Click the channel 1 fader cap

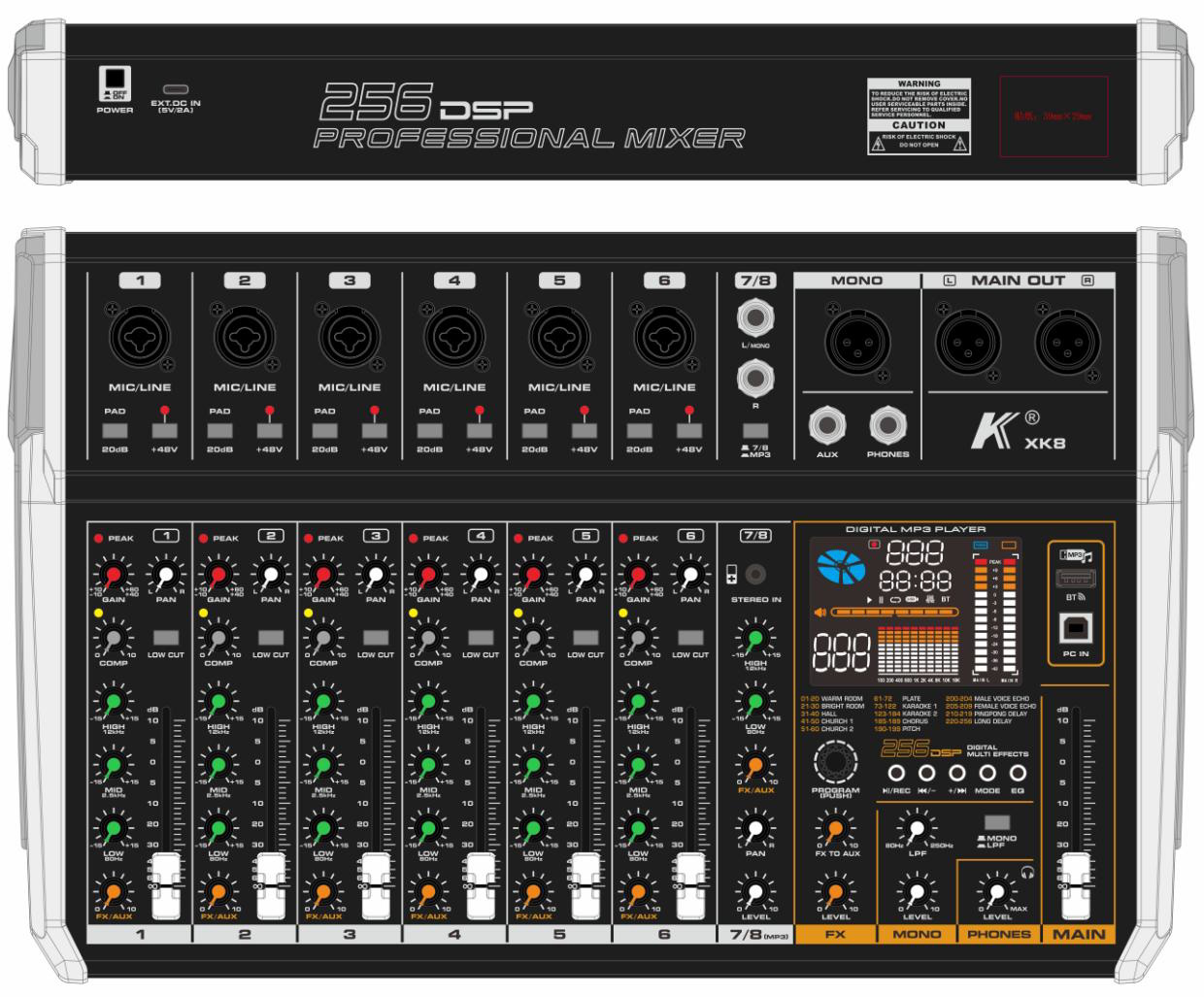(x=165, y=886)
